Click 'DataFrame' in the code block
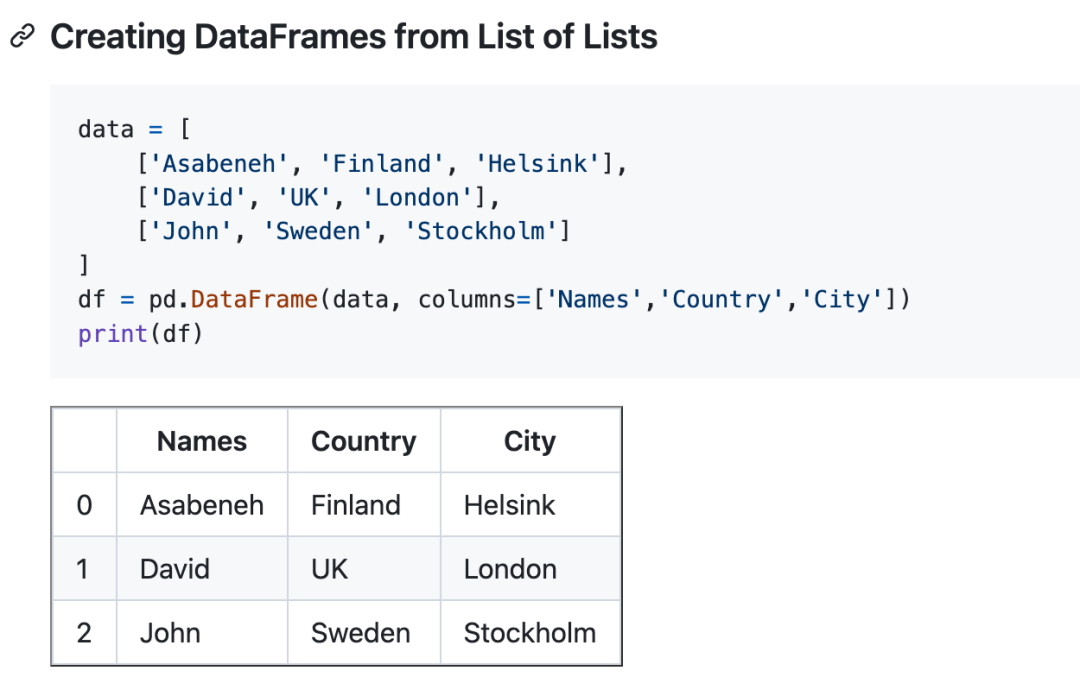This screenshot has width=1080, height=696. [254, 300]
